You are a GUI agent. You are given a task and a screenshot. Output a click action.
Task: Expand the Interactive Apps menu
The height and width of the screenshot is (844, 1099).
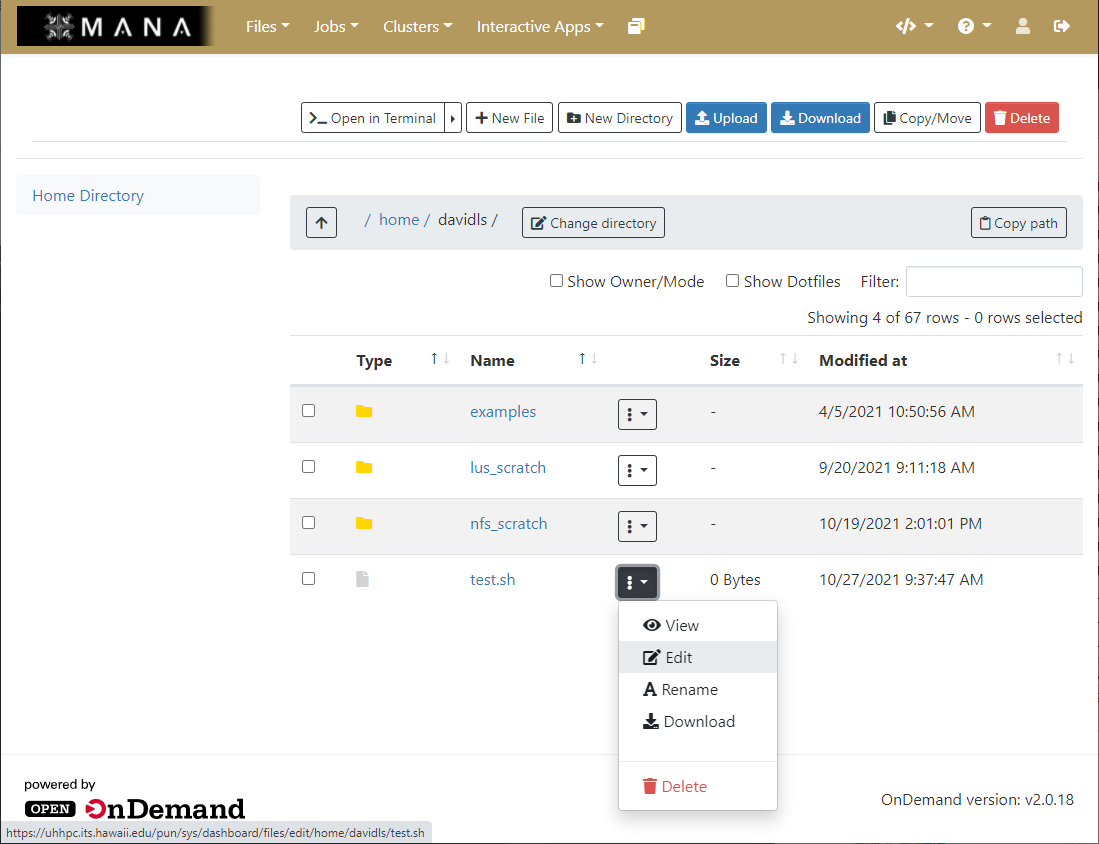coord(540,27)
